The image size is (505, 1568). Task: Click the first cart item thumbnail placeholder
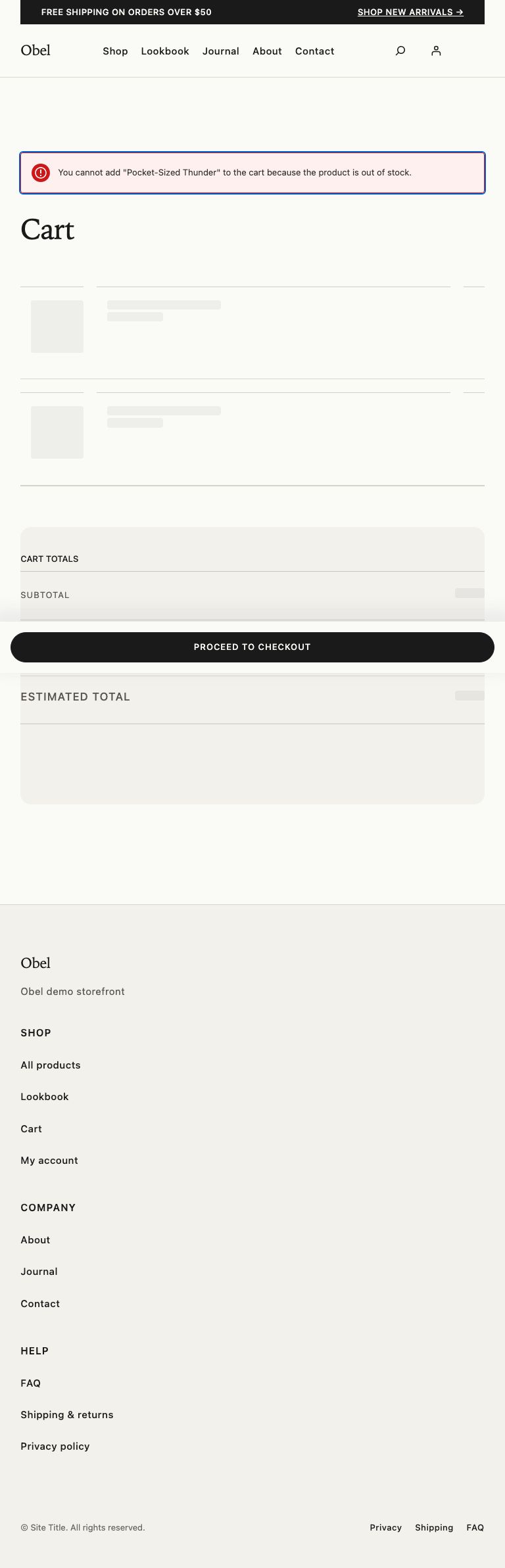[57, 327]
